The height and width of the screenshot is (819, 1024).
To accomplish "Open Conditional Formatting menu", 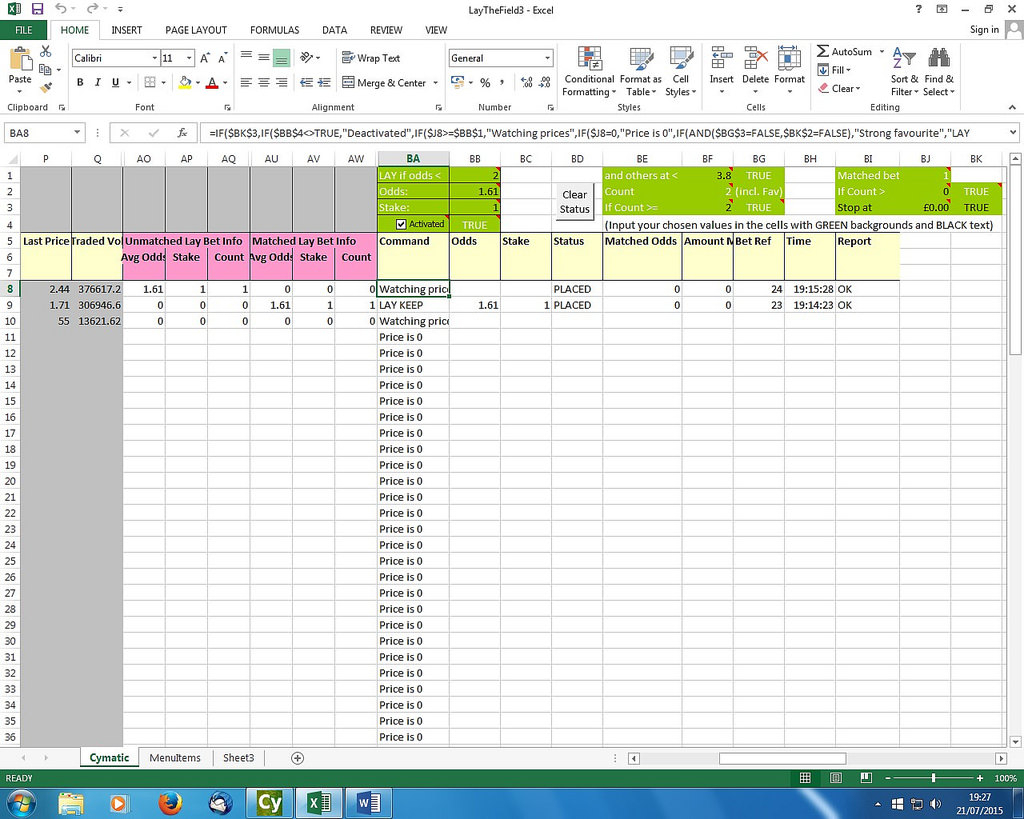I will click(589, 72).
